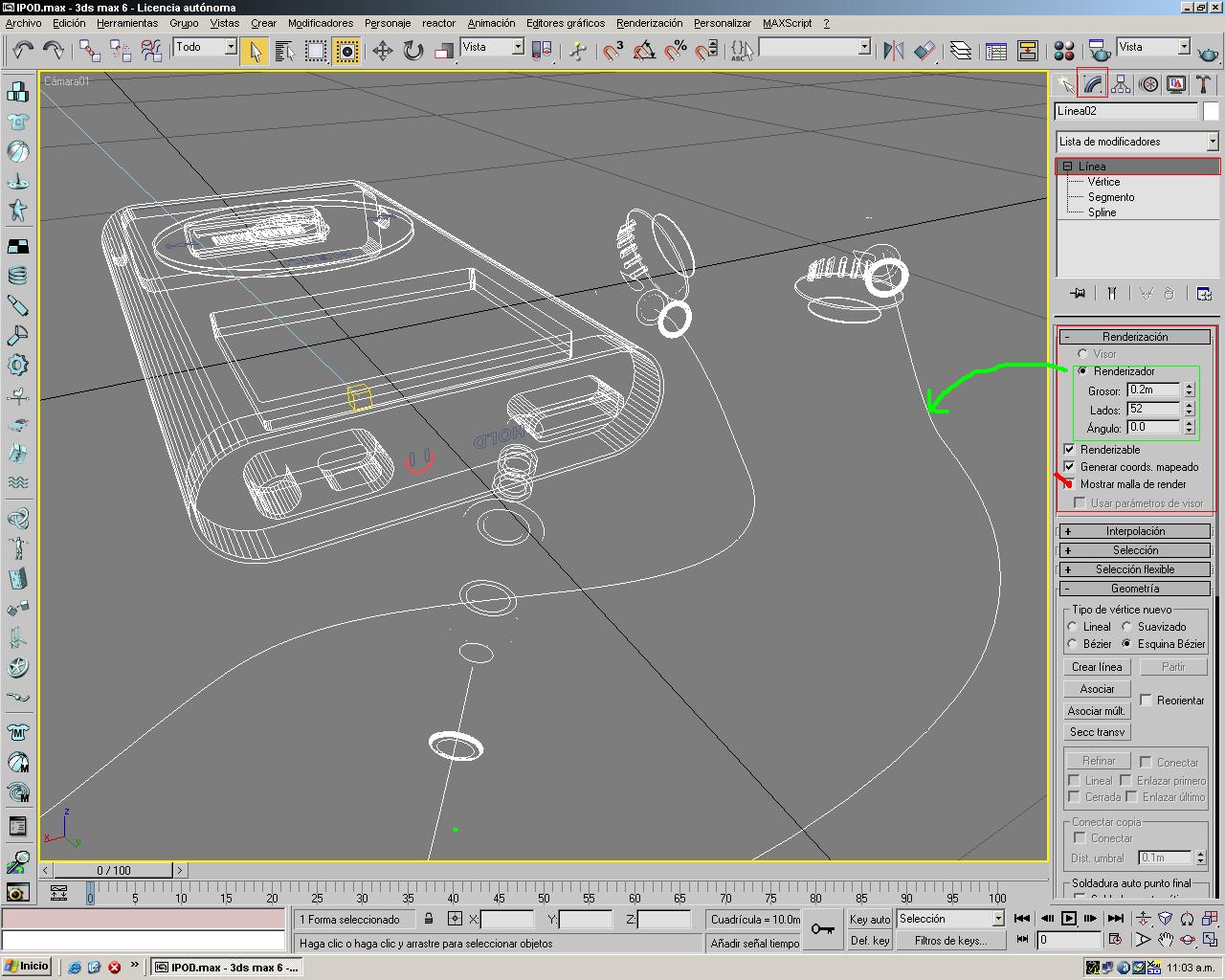1225x980 pixels.
Task: Tick the Reorientar checkbox
Action: 1146,700
